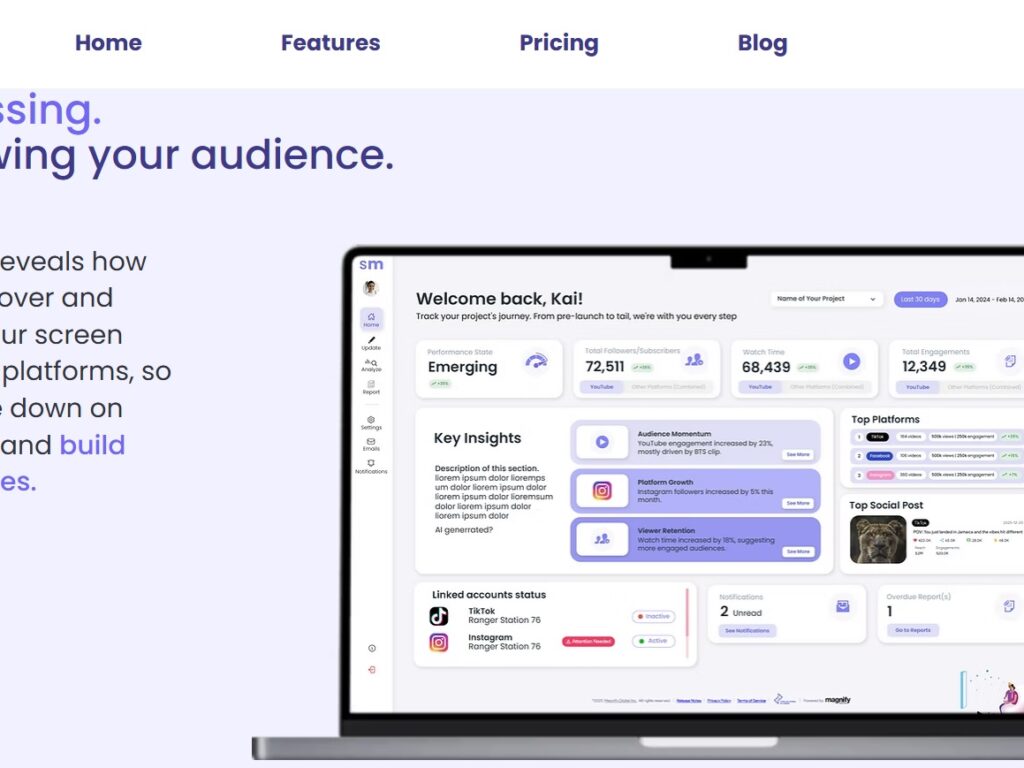Open the Features nav link
The height and width of the screenshot is (768, 1024).
tap(330, 42)
